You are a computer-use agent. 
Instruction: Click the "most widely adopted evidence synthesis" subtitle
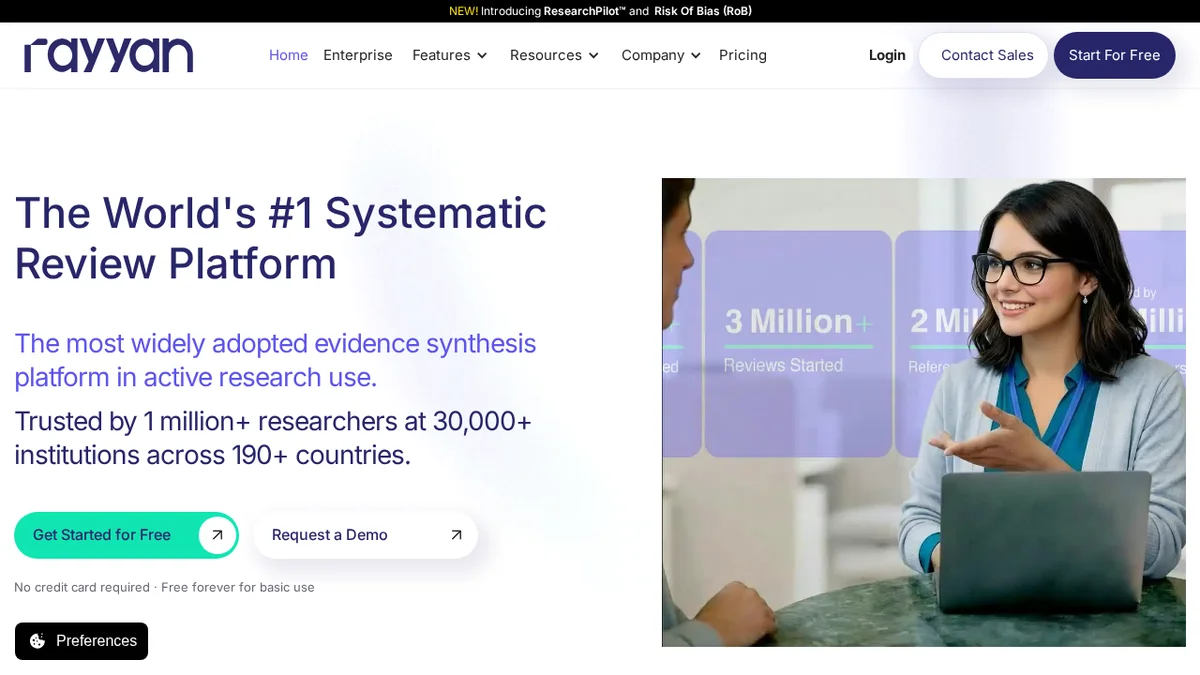[275, 360]
